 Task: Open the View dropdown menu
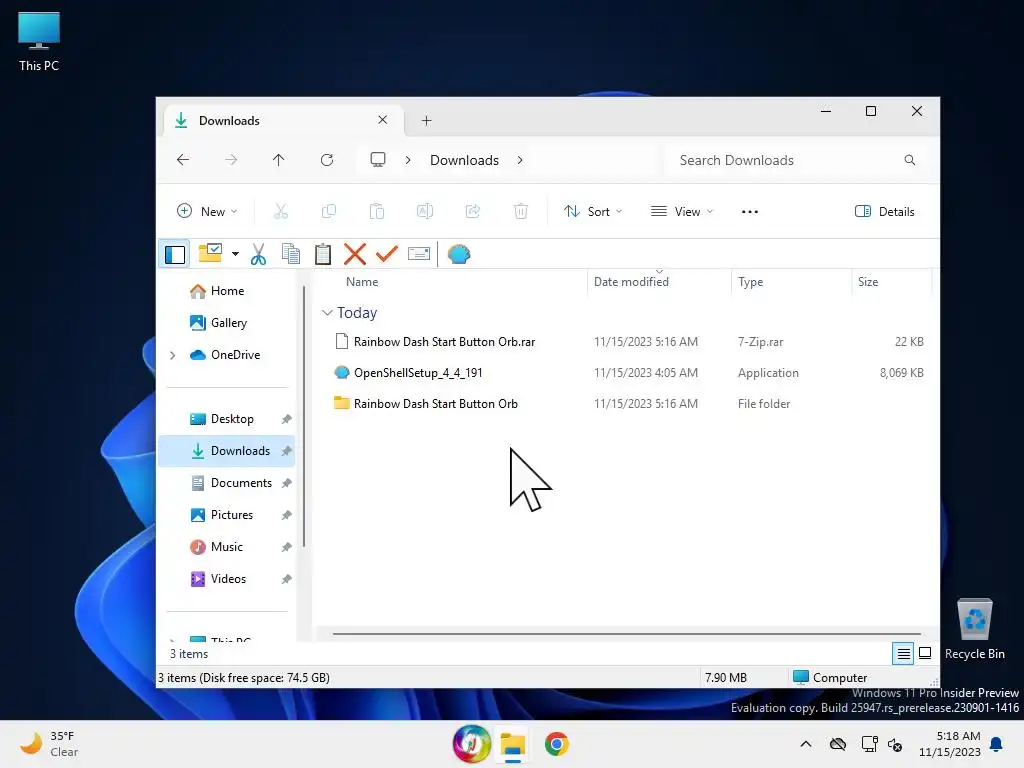682,211
